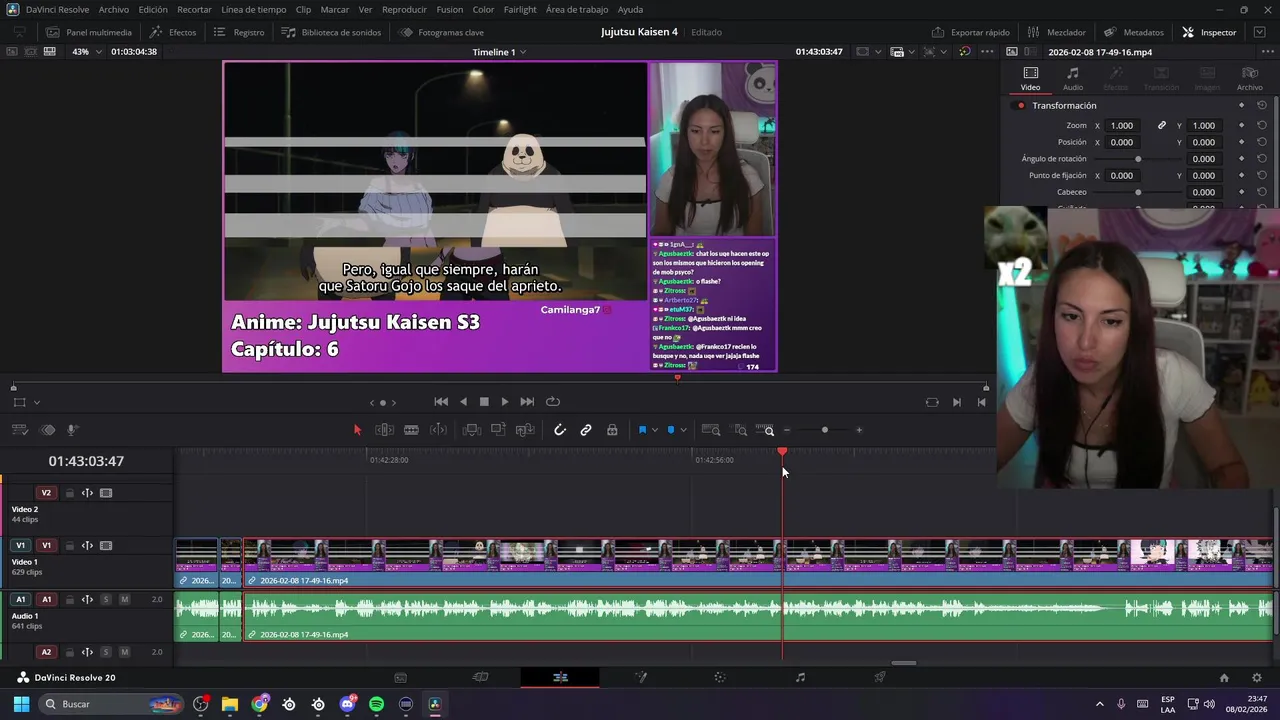This screenshot has height=720, width=1280.
Task: Adjust the timeline zoom slider
Action: (823, 430)
